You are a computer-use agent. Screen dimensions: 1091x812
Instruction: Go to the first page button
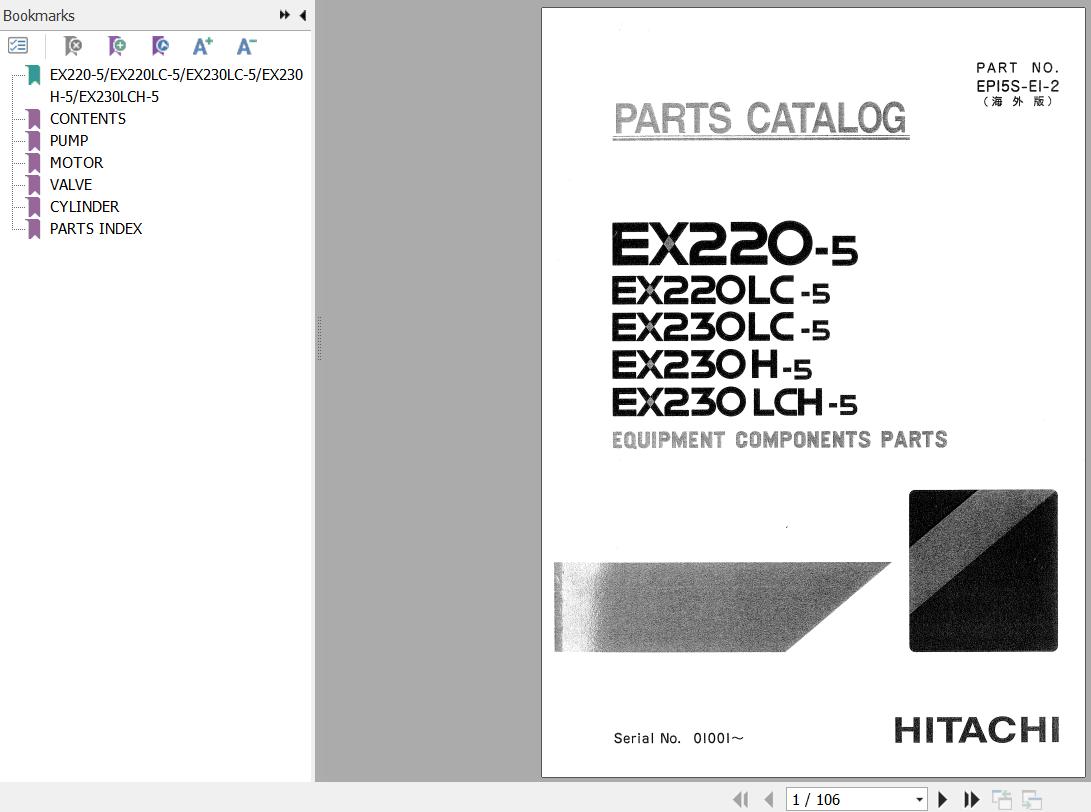click(741, 799)
